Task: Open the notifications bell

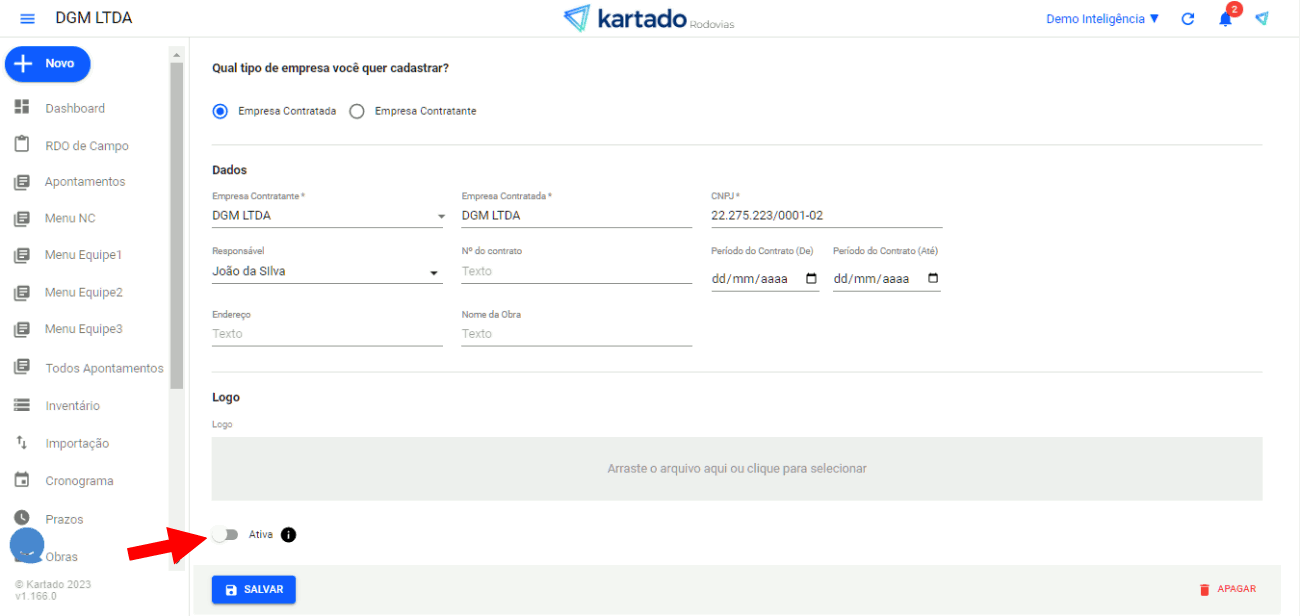Action: point(1225,19)
